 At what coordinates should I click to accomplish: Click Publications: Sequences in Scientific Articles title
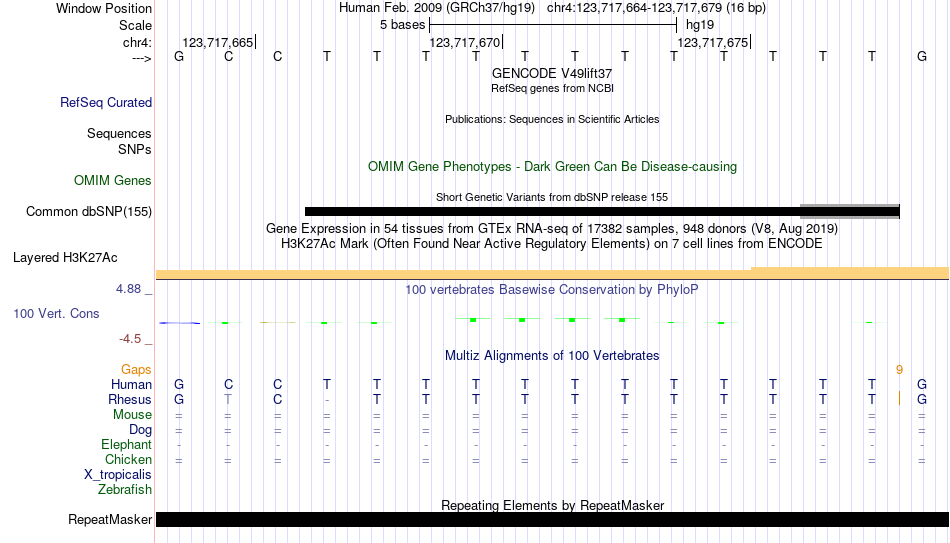click(x=552, y=119)
